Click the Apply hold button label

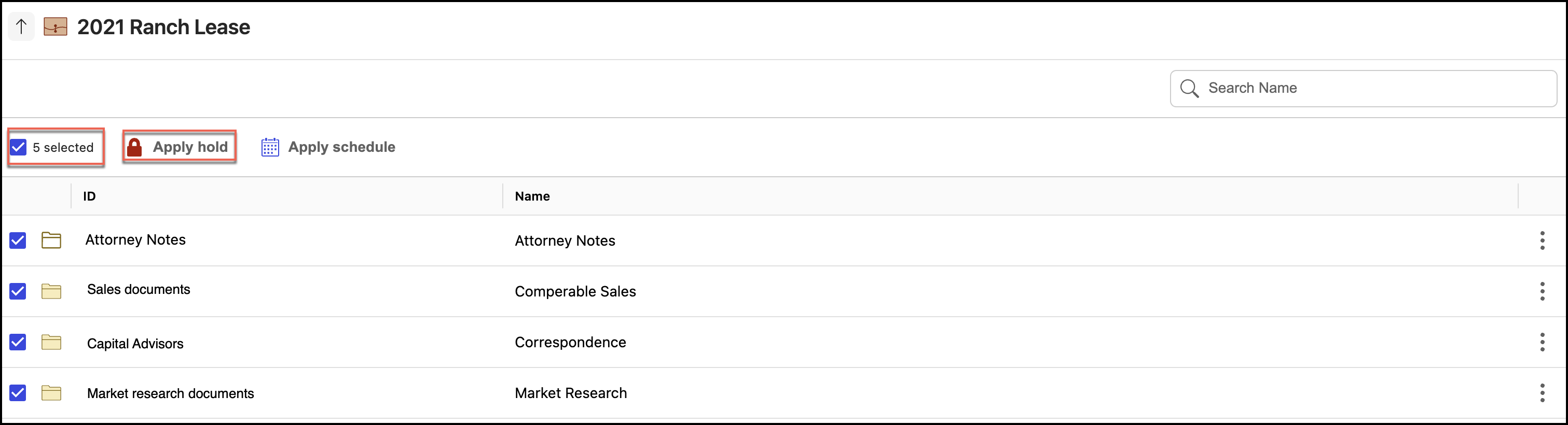click(190, 147)
